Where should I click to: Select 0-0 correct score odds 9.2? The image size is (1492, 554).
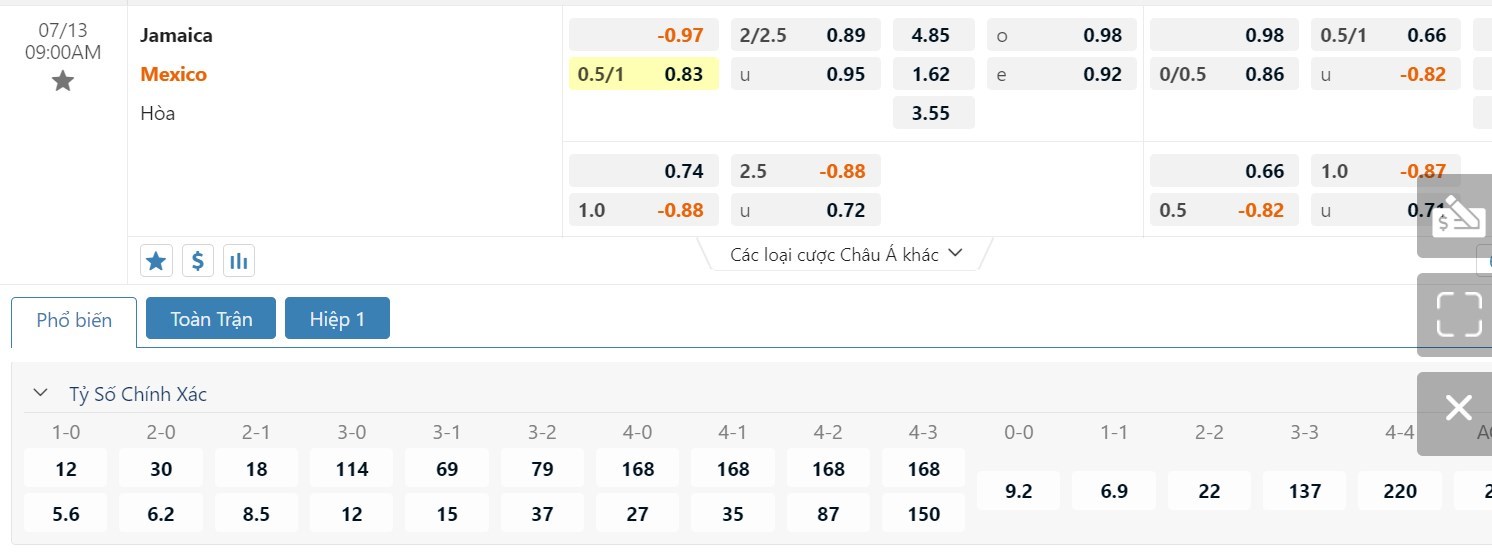coord(1019,491)
